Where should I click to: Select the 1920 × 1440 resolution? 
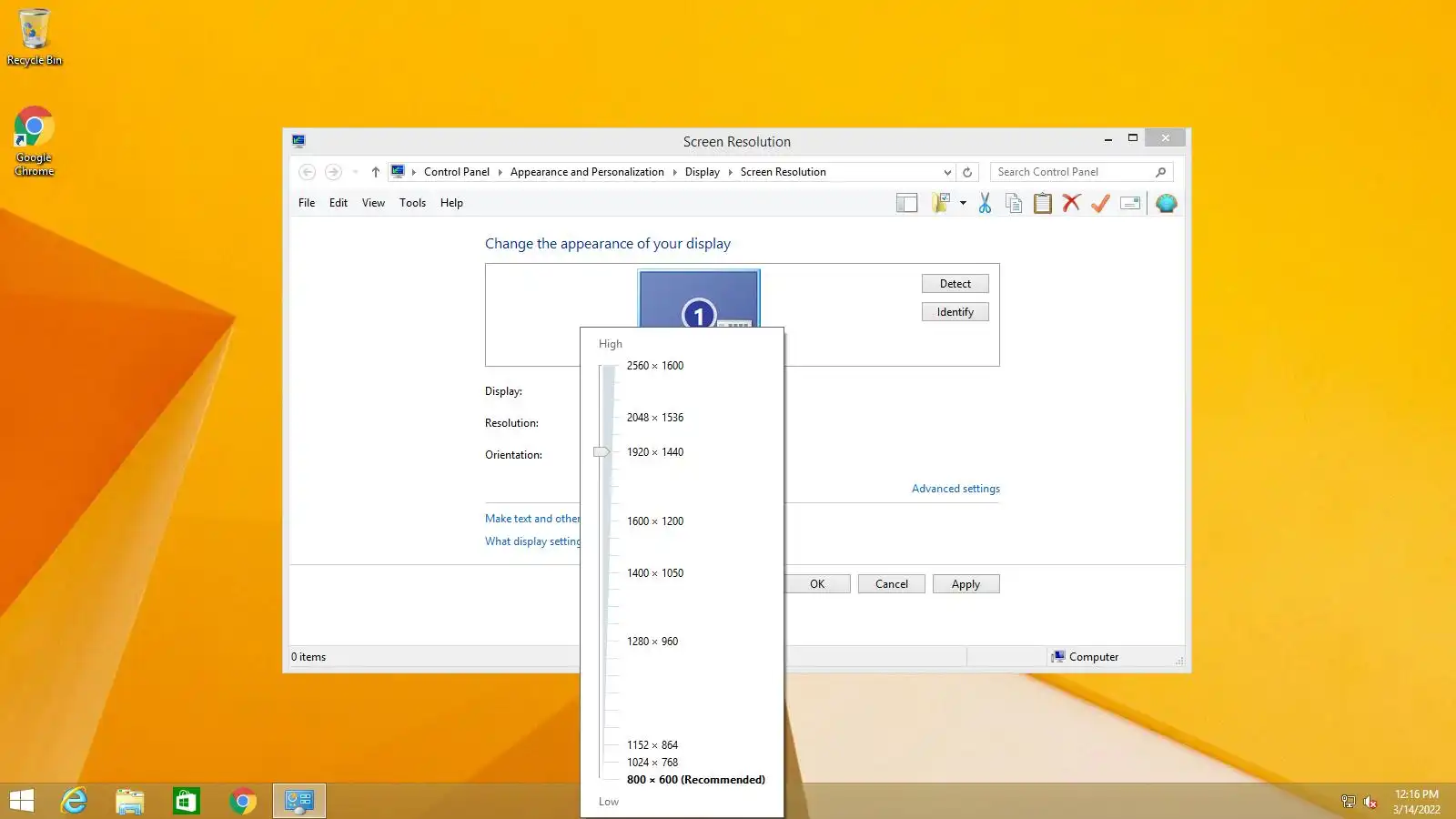[x=655, y=452]
